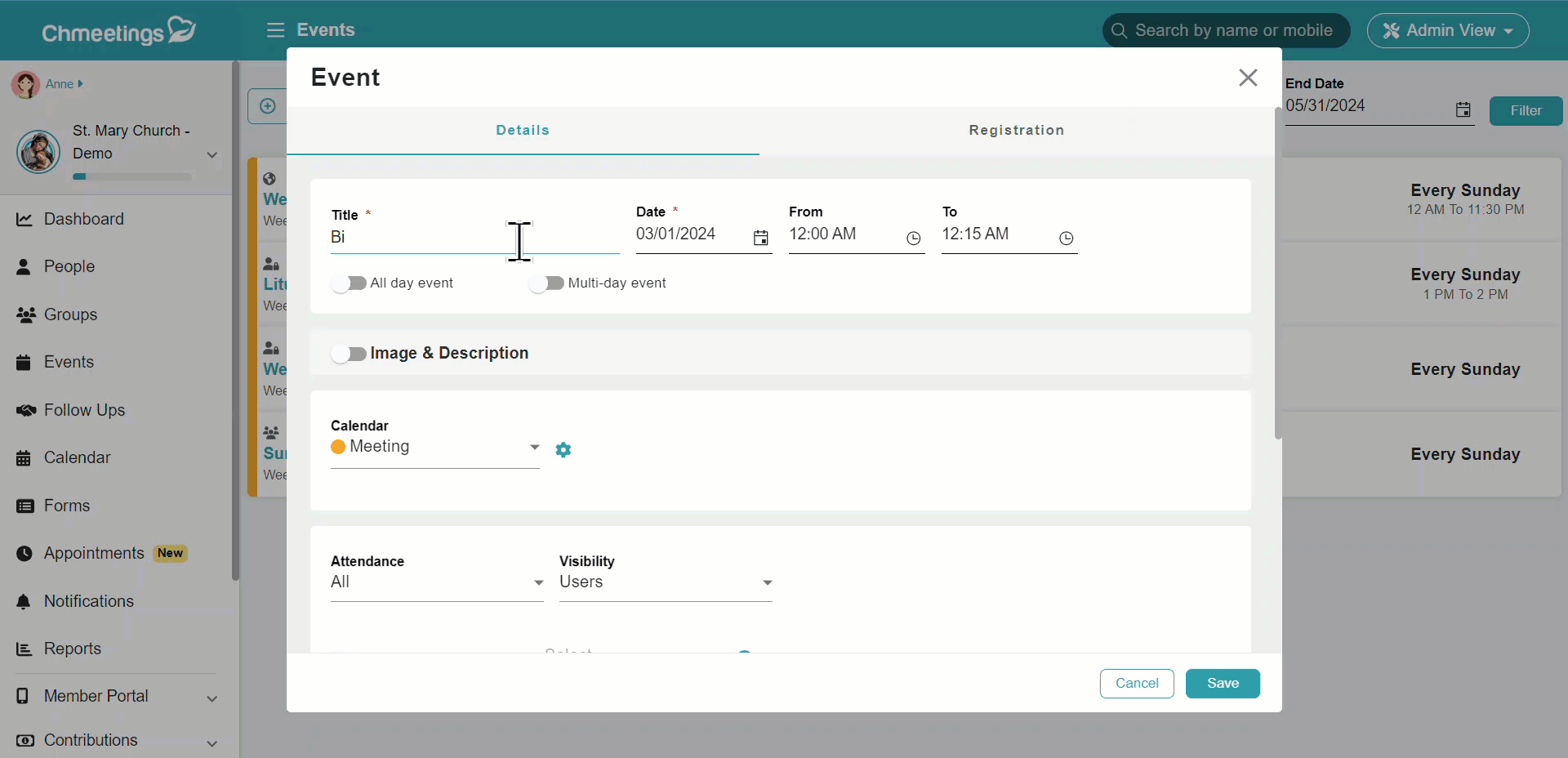
Task: Go to Dashboard in sidebar
Action: 84,220
